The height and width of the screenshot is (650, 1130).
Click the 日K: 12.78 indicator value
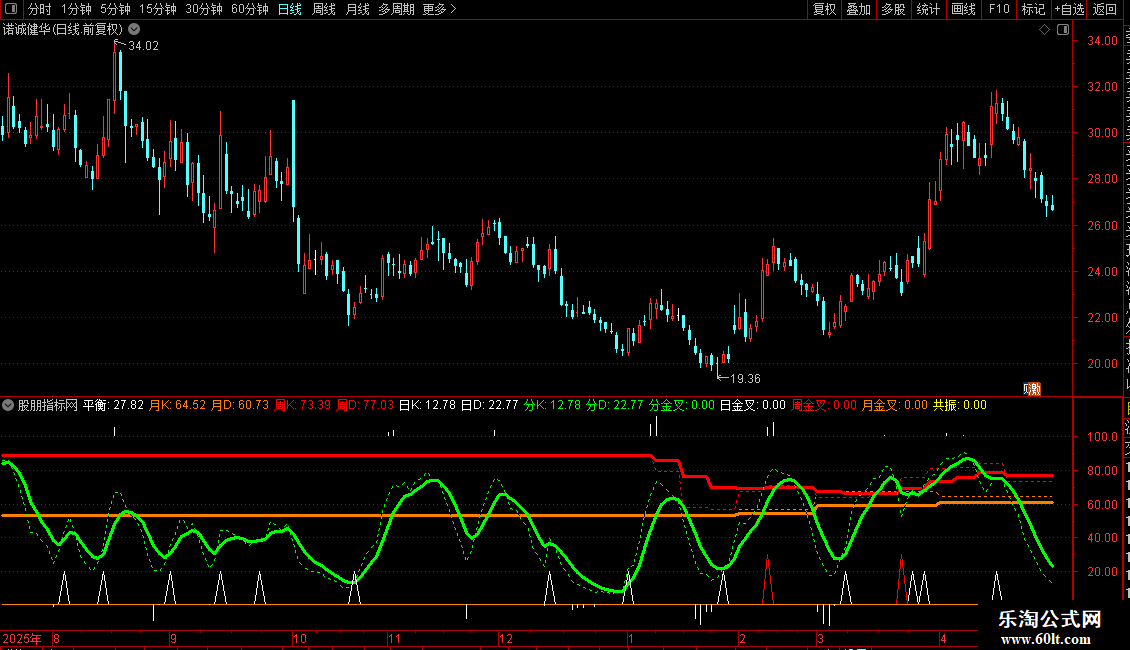pos(427,405)
